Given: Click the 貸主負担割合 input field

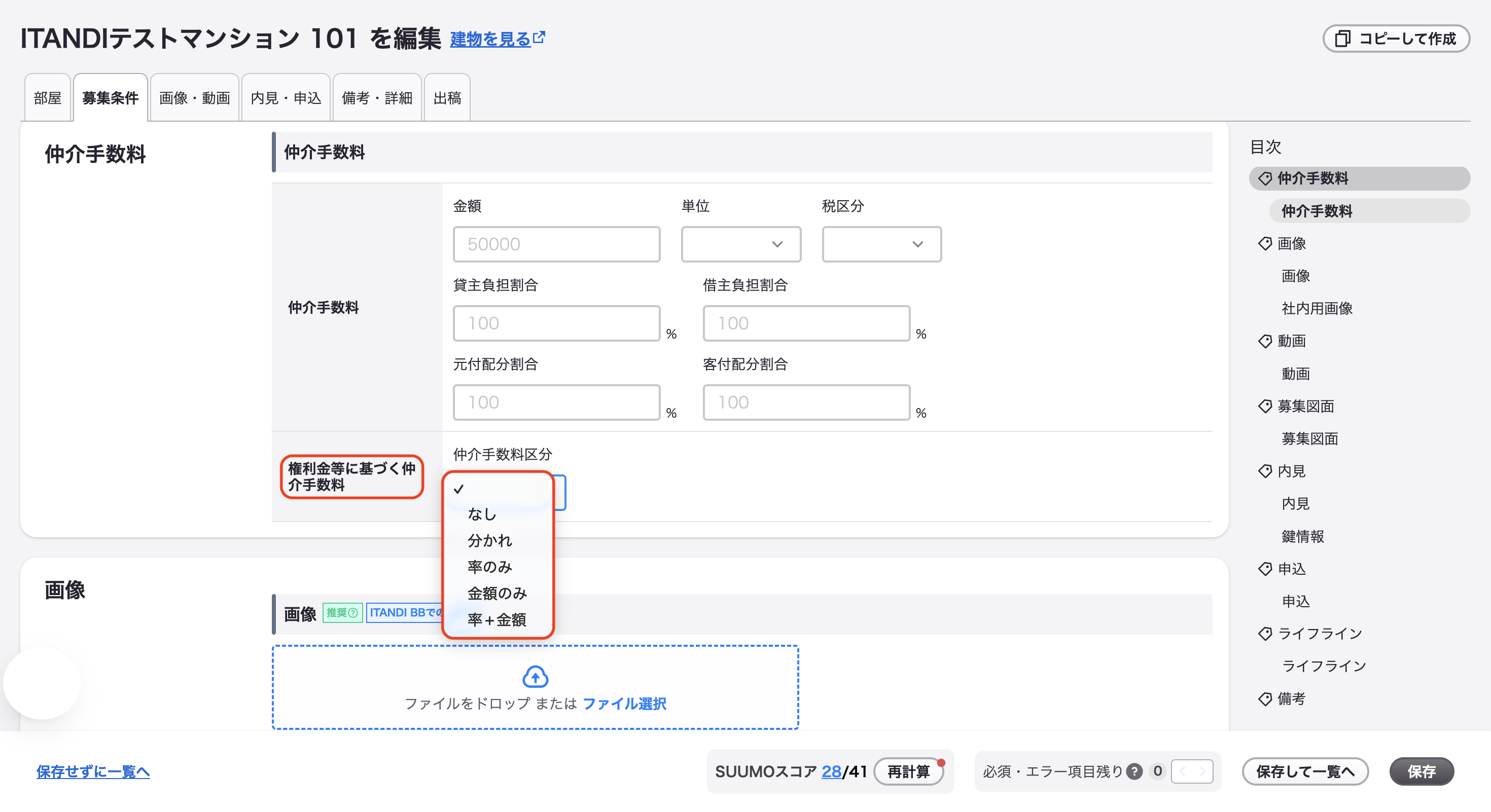Looking at the screenshot, I should pyautogui.click(x=556, y=323).
